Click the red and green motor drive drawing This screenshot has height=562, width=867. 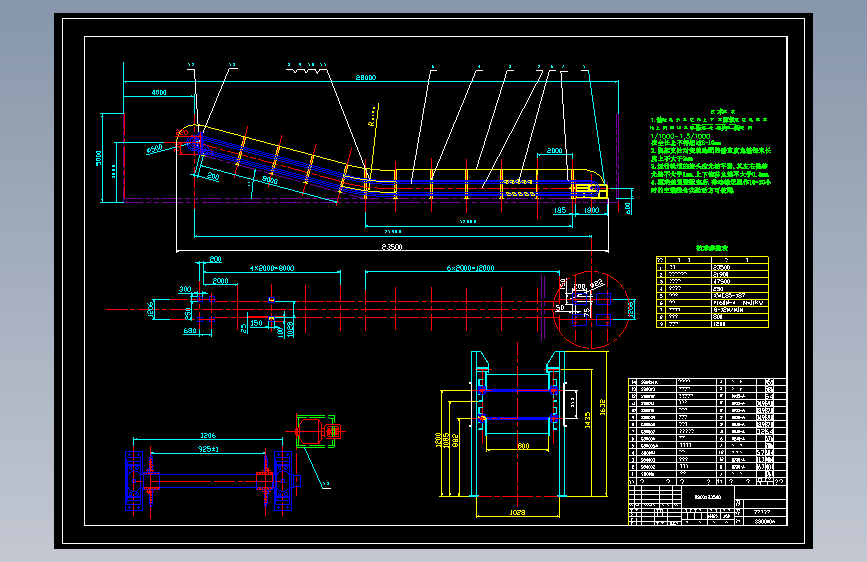[x=318, y=430]
